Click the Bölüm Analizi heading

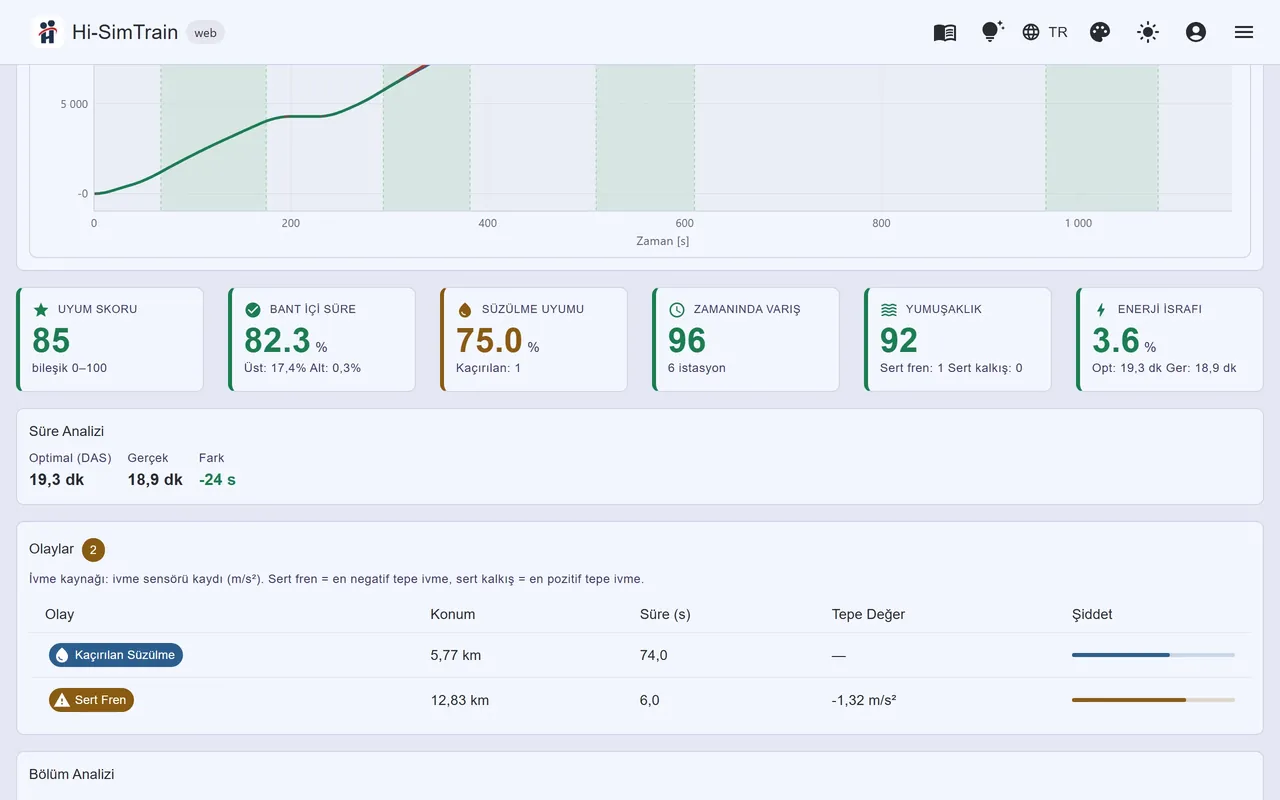[72, 774]
